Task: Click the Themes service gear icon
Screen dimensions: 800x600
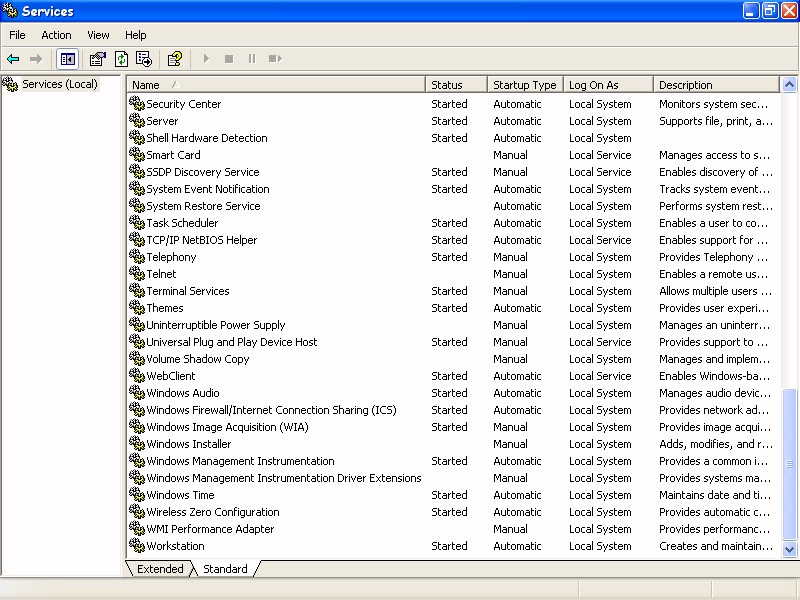Action: 137,307
